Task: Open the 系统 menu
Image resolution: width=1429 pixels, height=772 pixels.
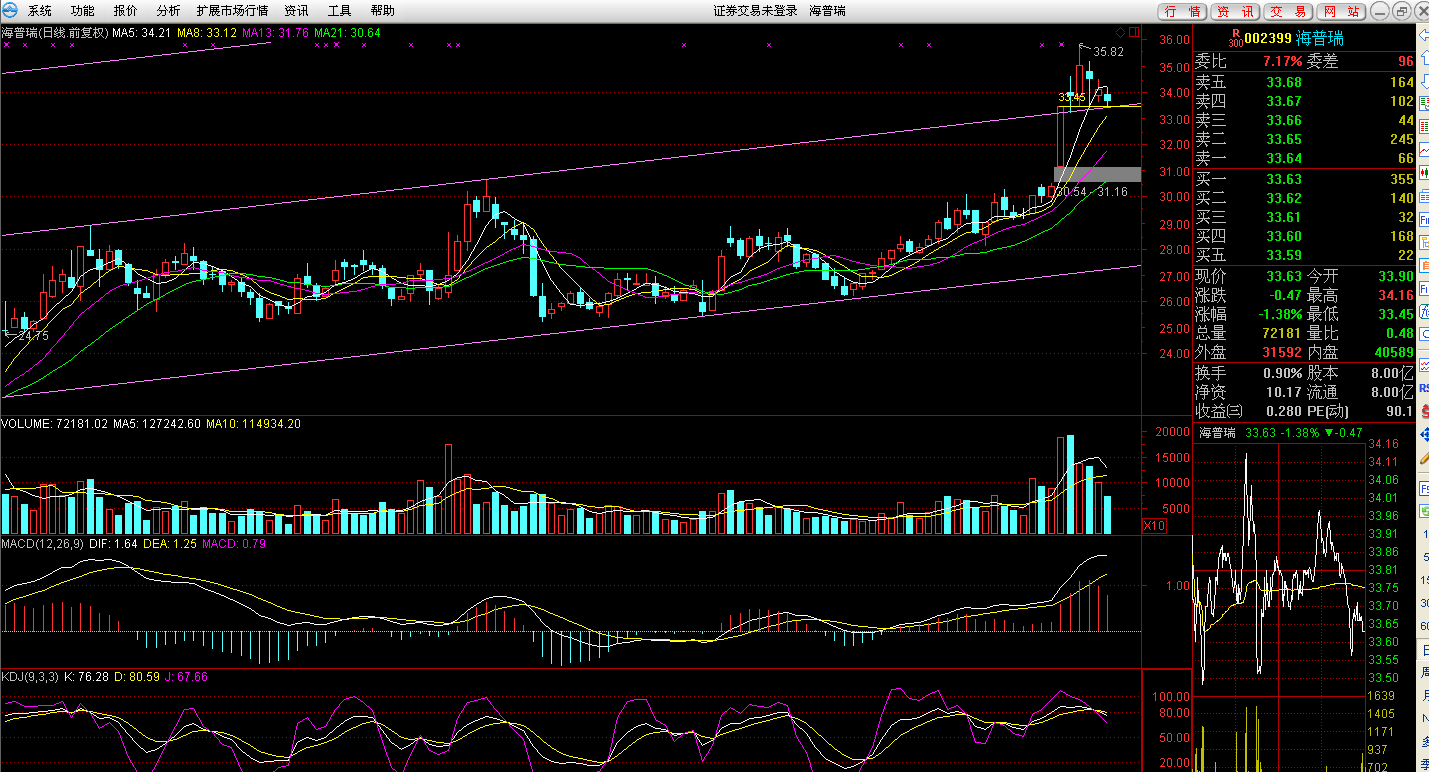Action: click(x=39, y=11)
